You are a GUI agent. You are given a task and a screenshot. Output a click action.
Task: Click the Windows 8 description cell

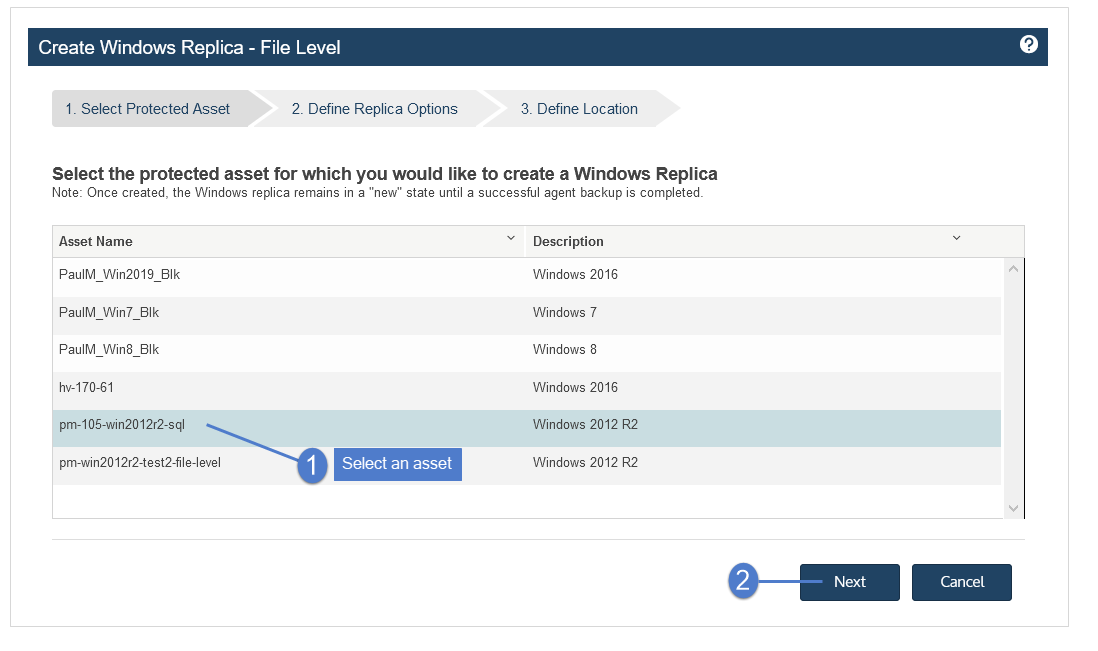[564, 349]
